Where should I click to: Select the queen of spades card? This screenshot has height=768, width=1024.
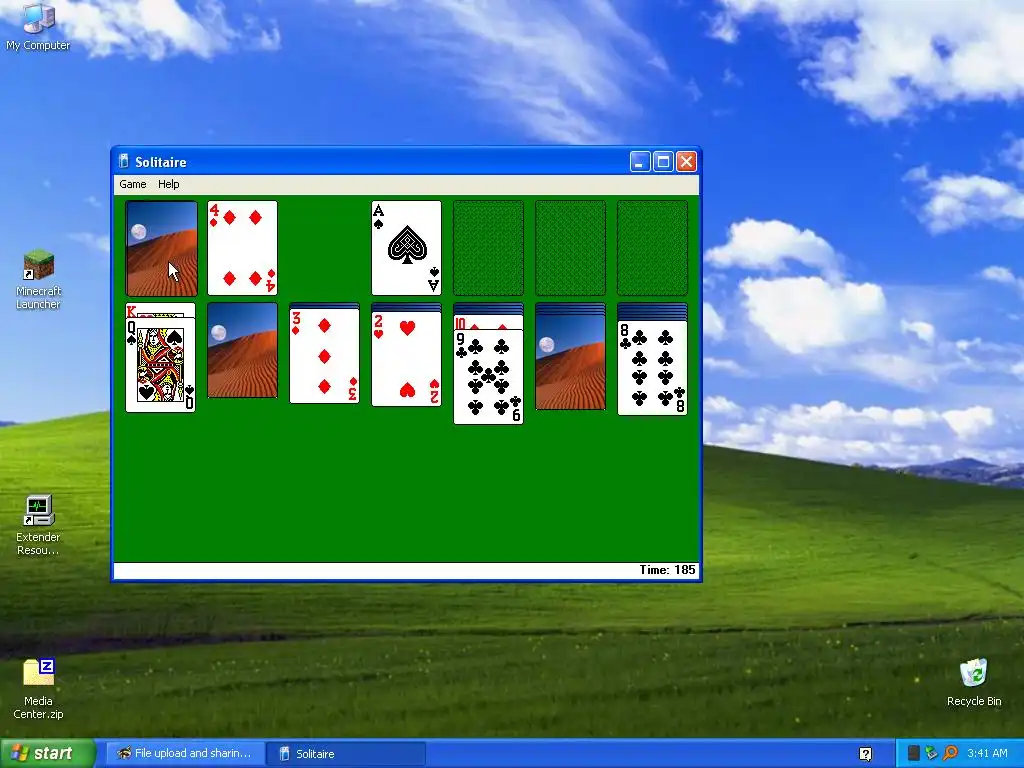[x=161, y=364]
